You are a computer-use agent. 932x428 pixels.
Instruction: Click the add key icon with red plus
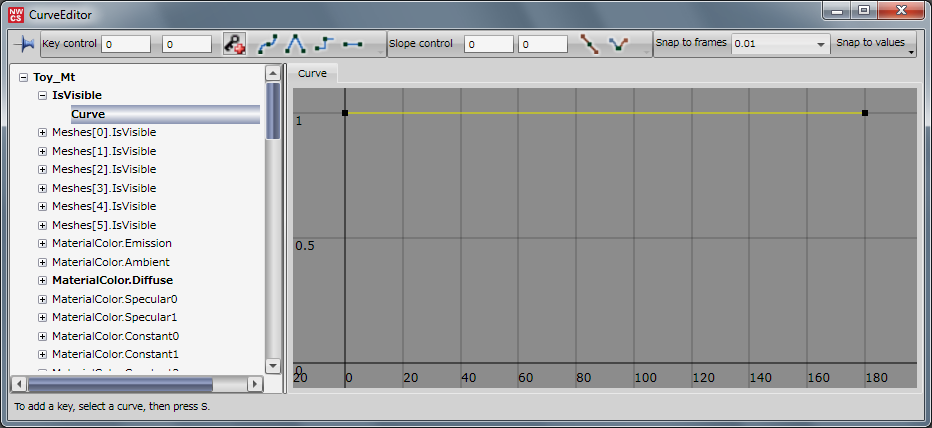click(234, 45)
